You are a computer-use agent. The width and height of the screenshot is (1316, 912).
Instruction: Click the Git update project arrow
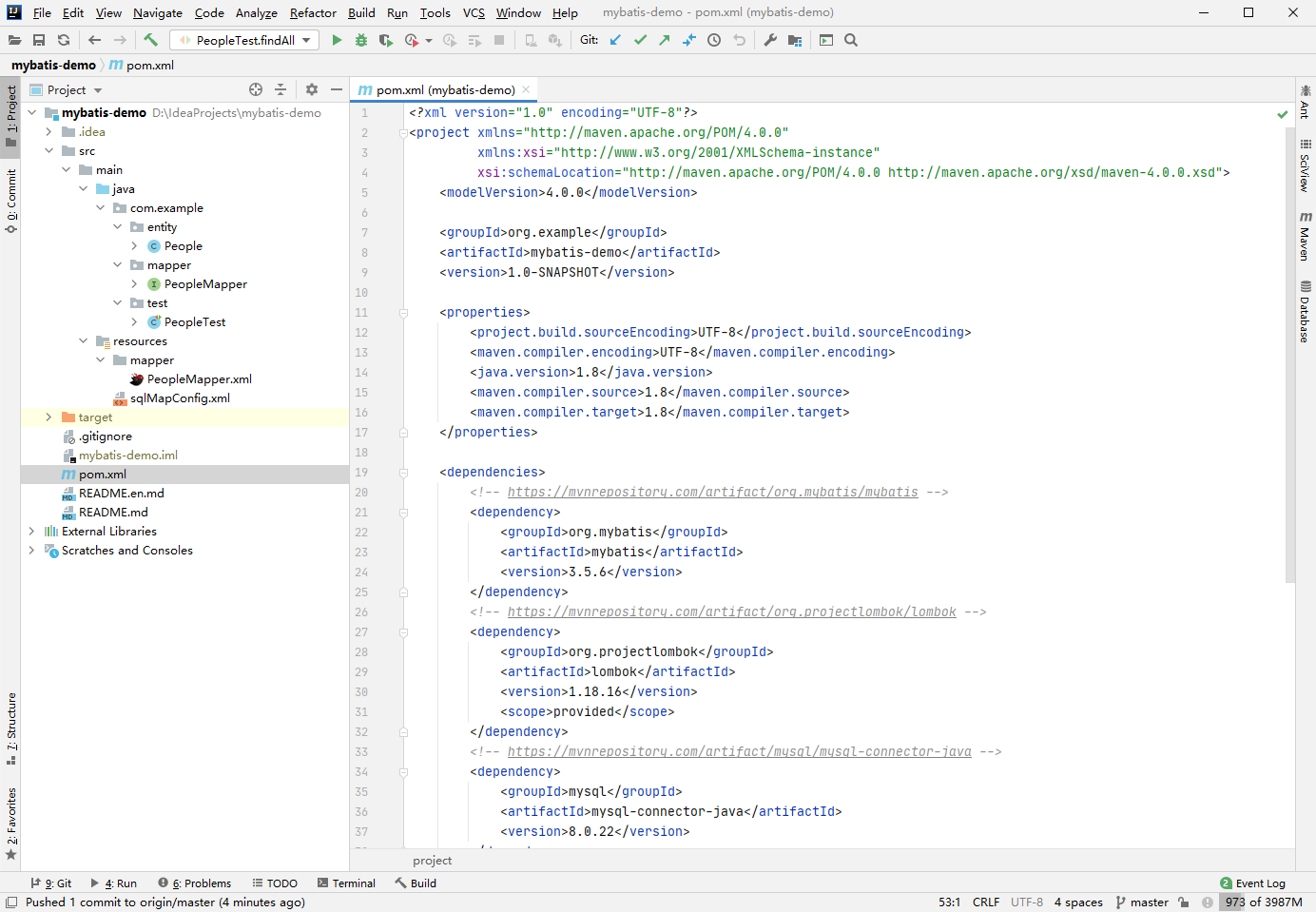coord(615,40)
